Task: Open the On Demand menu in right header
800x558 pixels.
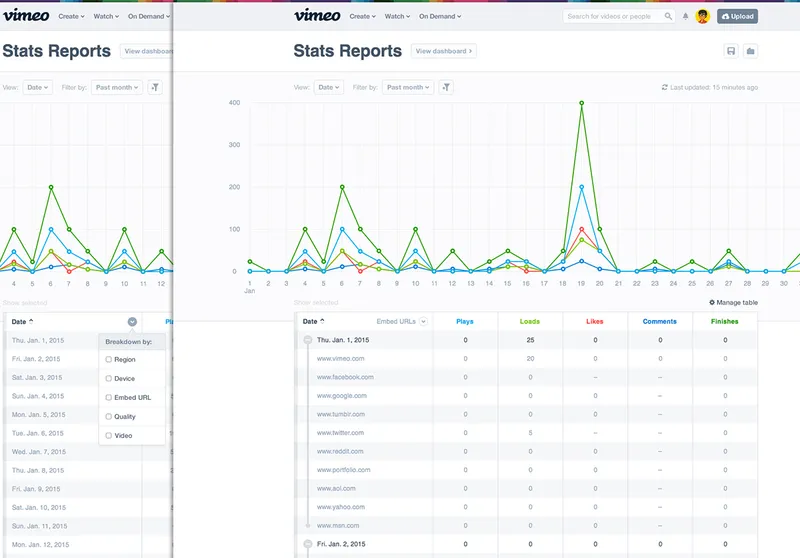Action: coord(440,17)
